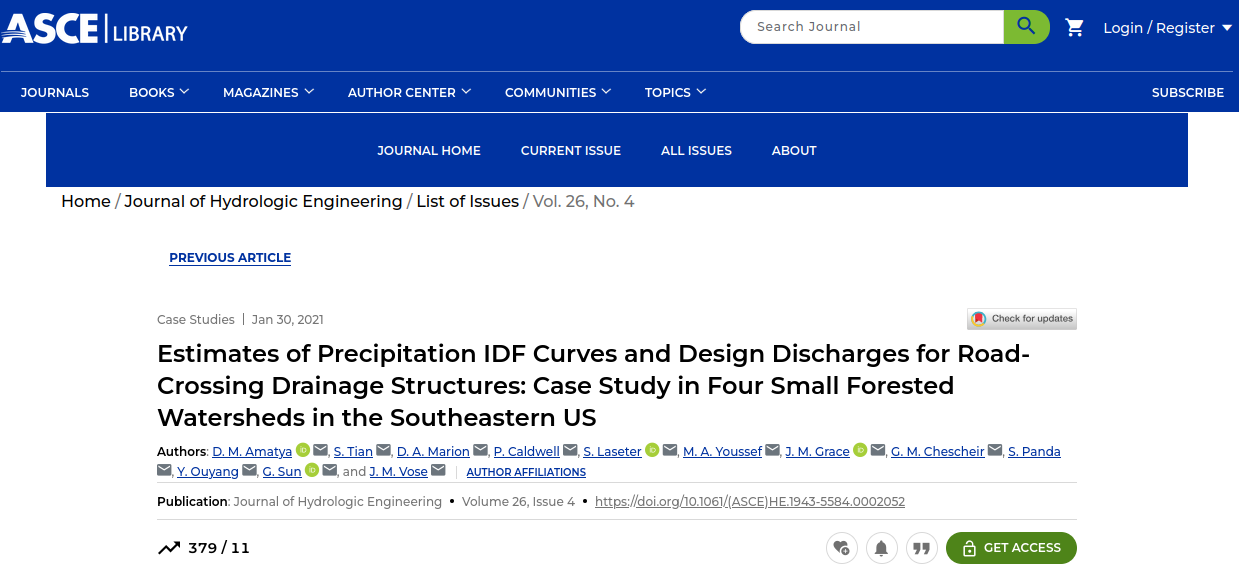
Task: Open citation tool via quote icon
Action: [921, 548]
